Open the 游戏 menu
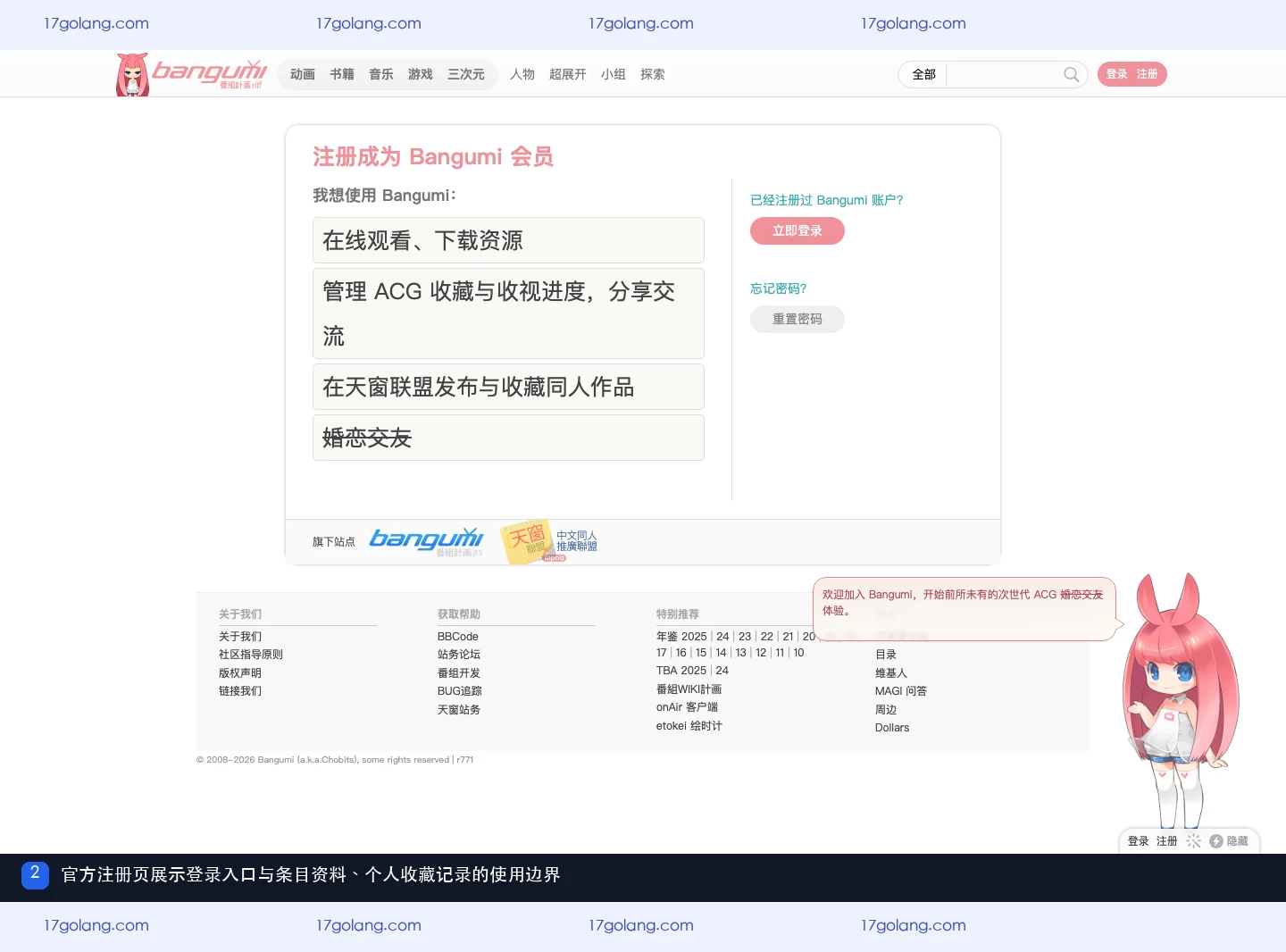This screenshot has width=1286, height=952. (421, 74)
